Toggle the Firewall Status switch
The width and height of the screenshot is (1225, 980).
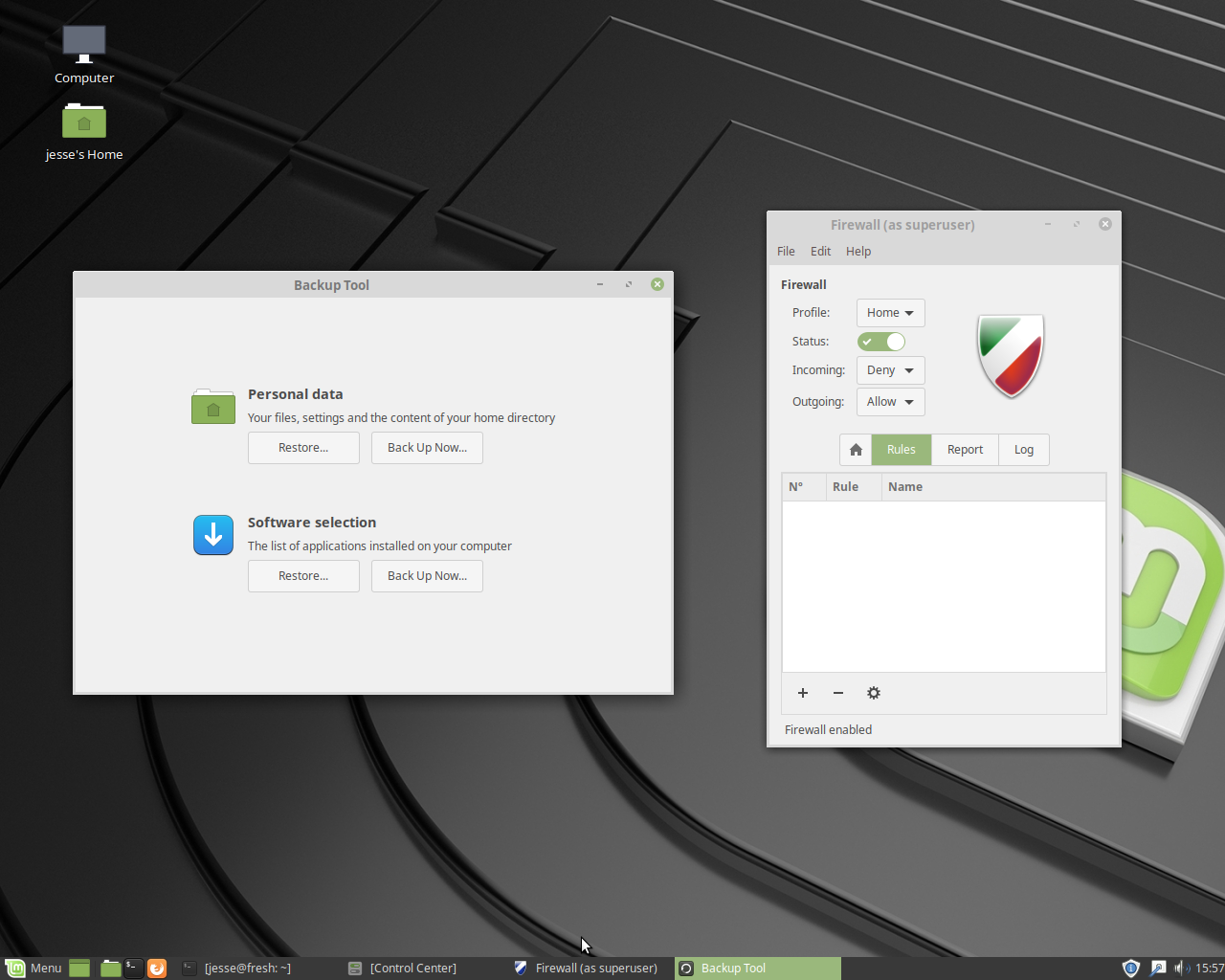point(881,342)
